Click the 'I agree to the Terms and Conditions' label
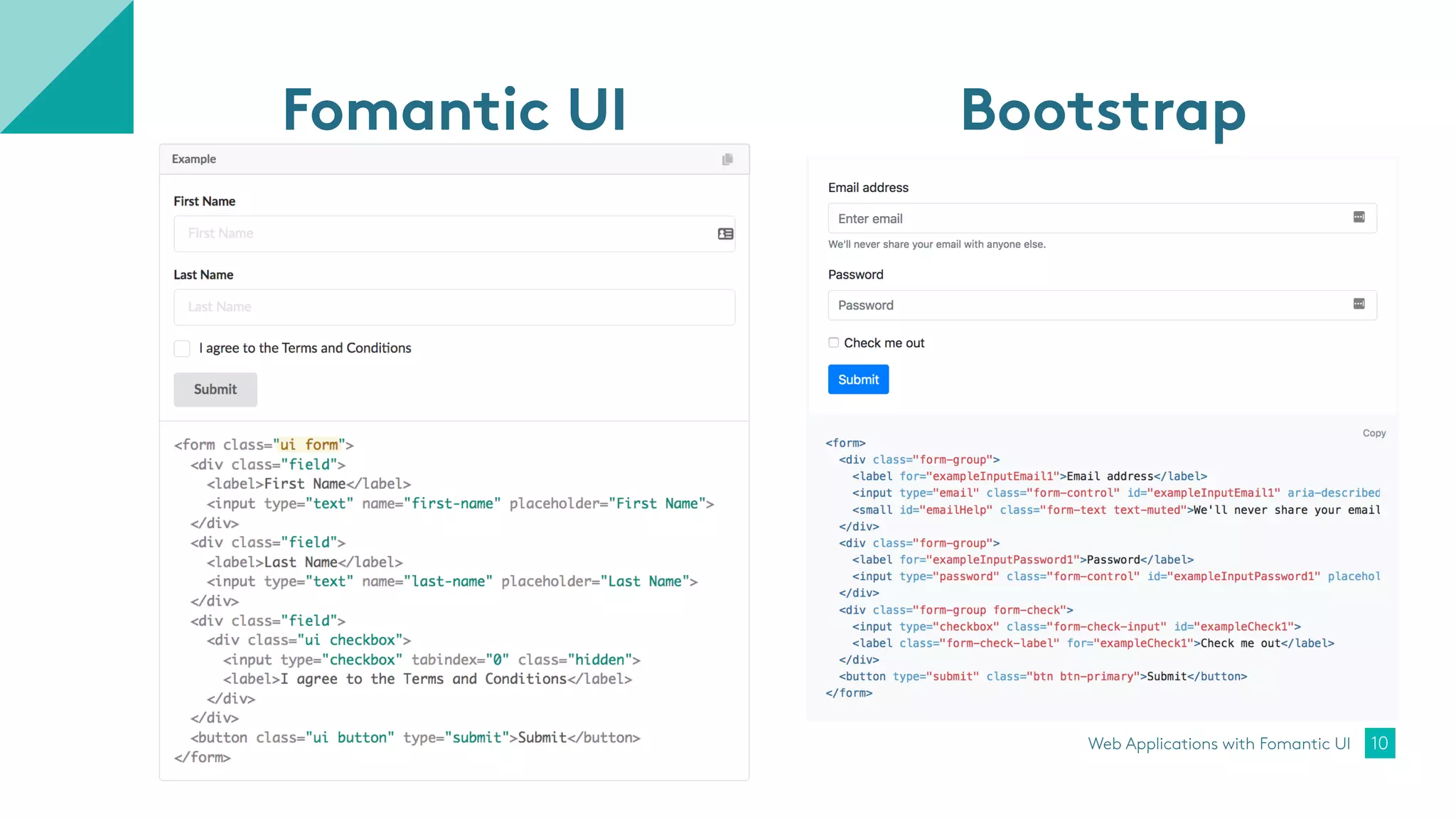Viewport: 1456px width, 819px height. (x=305, y=348)
